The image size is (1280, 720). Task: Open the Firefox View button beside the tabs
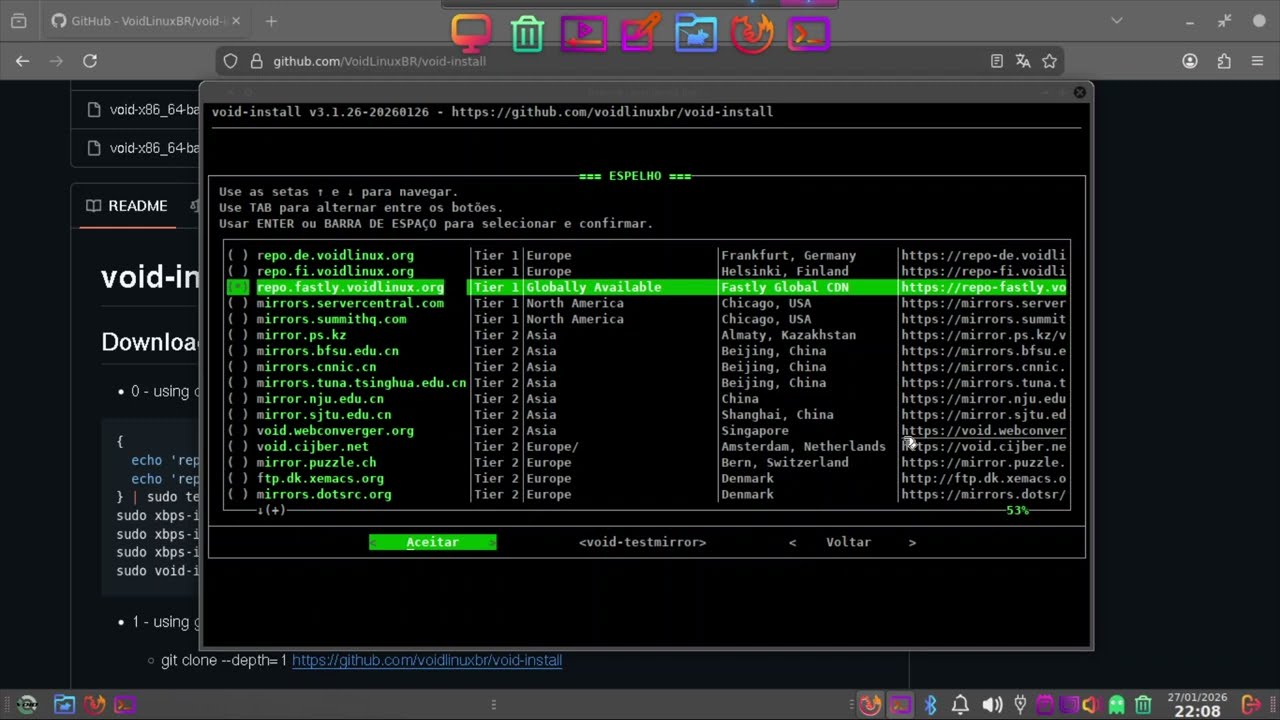pyautogui.click(x=19, y=21)
